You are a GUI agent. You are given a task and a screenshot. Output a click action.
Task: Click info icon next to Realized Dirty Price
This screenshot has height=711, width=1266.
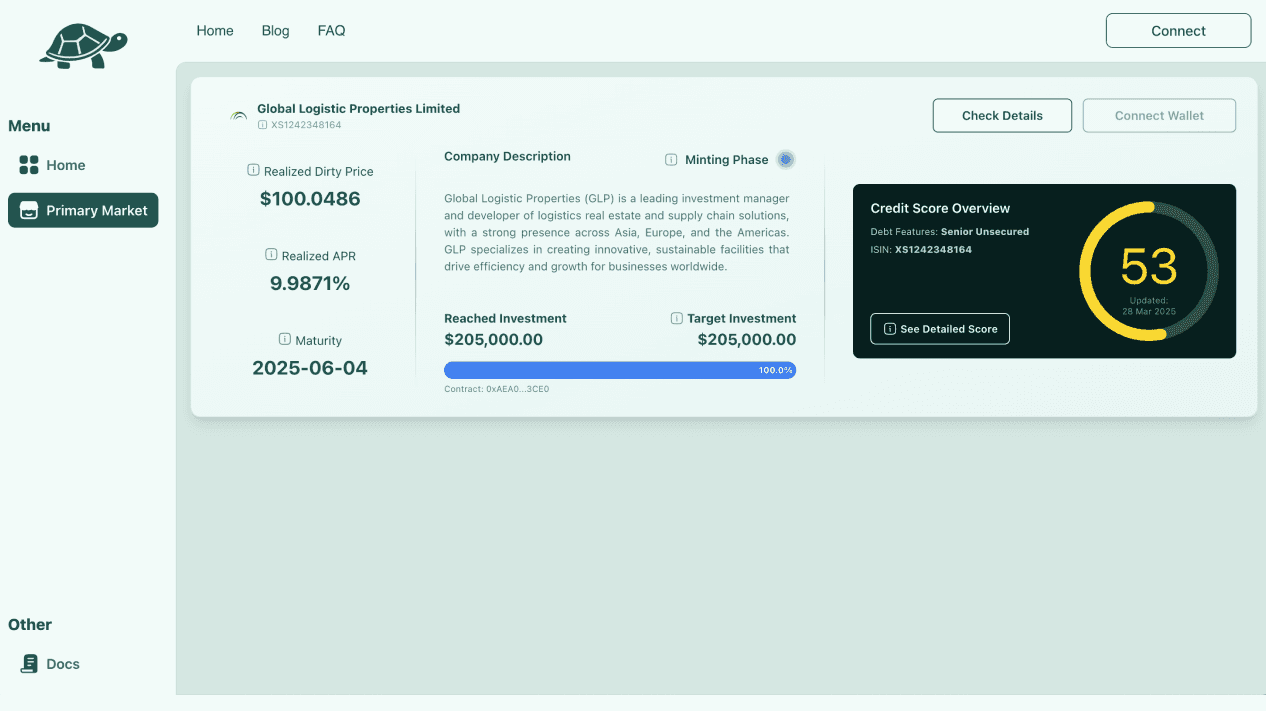click(253, 170)
